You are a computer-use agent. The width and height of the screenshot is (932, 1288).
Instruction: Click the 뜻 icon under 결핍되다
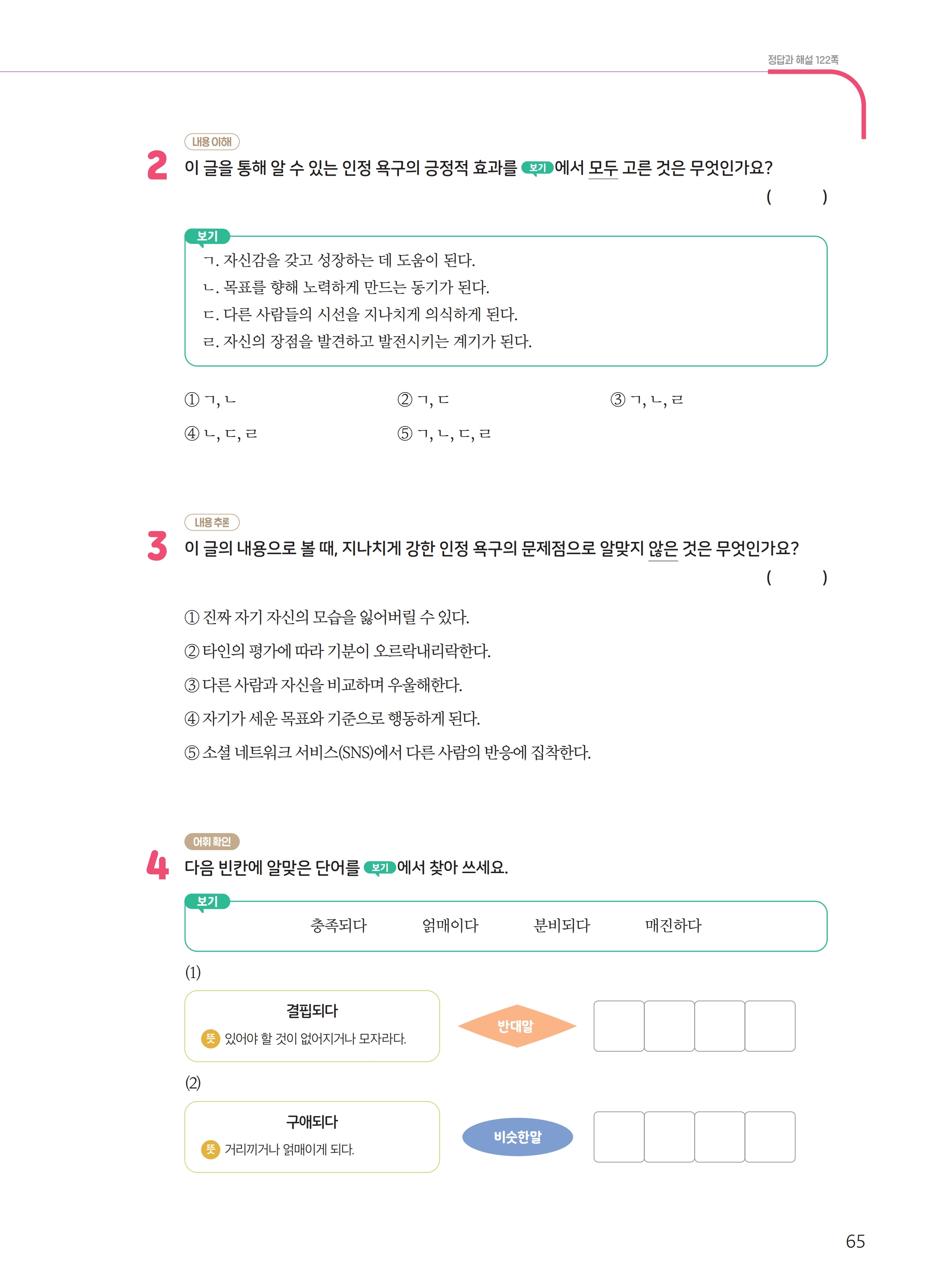point(210,1039)
